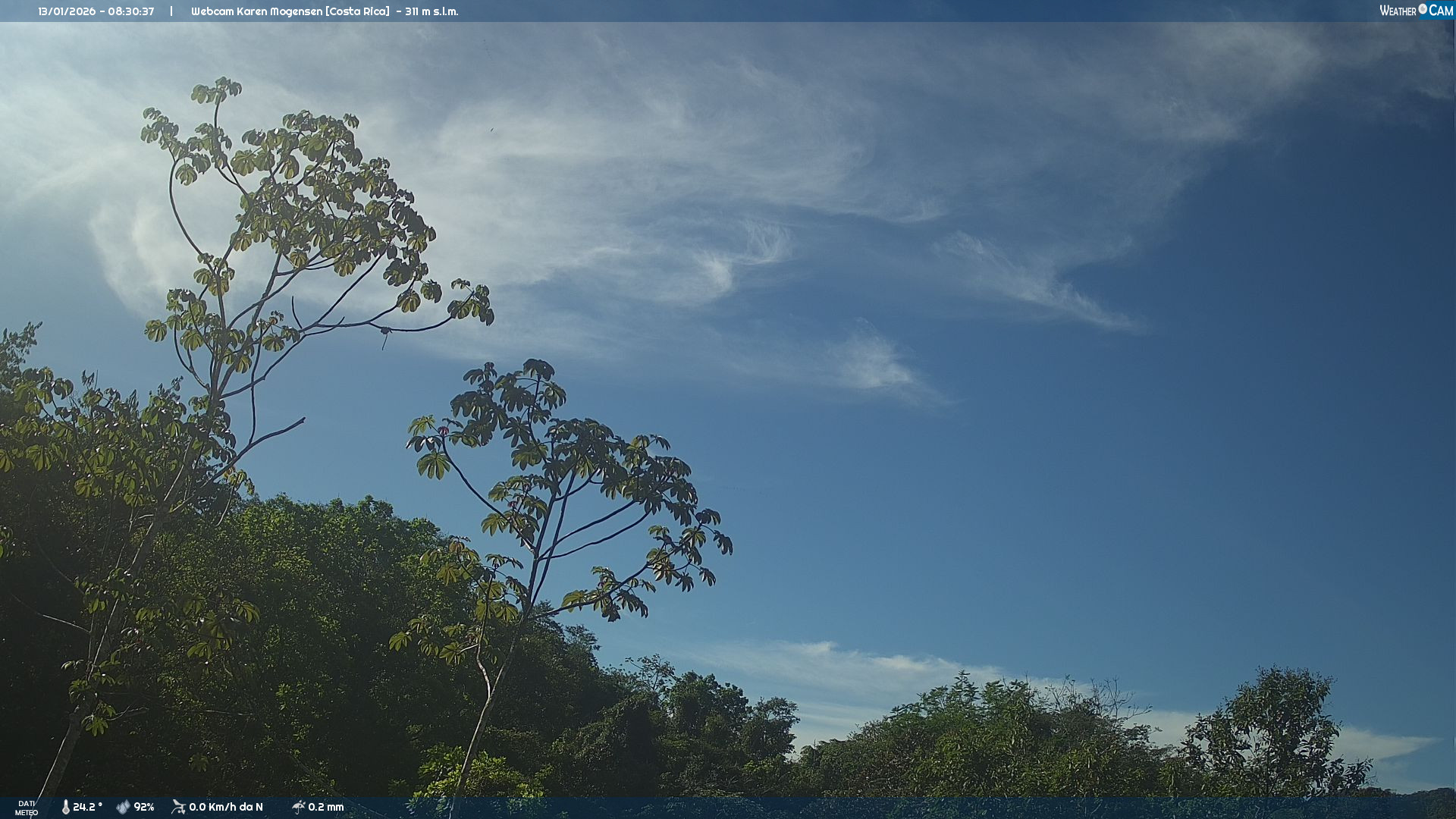Click the sun dot in WeatherCAM logo

[x=1423, y=8]
